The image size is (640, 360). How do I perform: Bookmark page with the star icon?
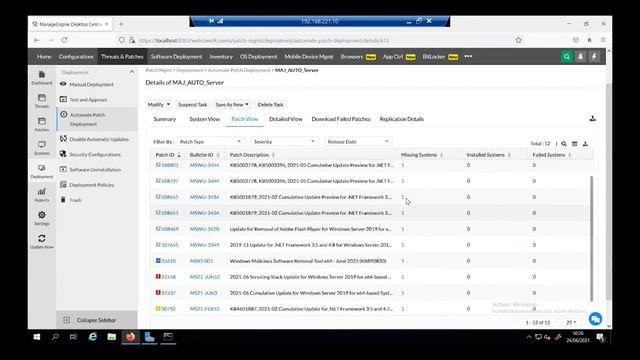[518, 40]
